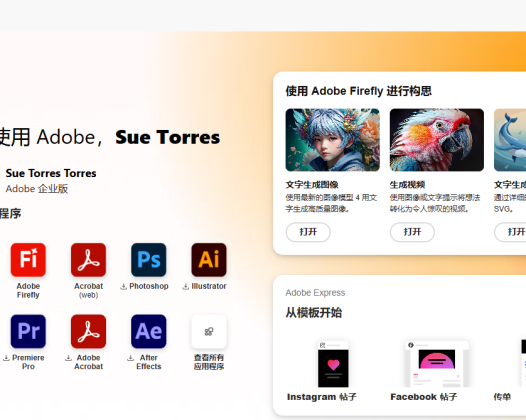
Task: Select the colorful parrot video thumbnail
Action: pos(437,140)
